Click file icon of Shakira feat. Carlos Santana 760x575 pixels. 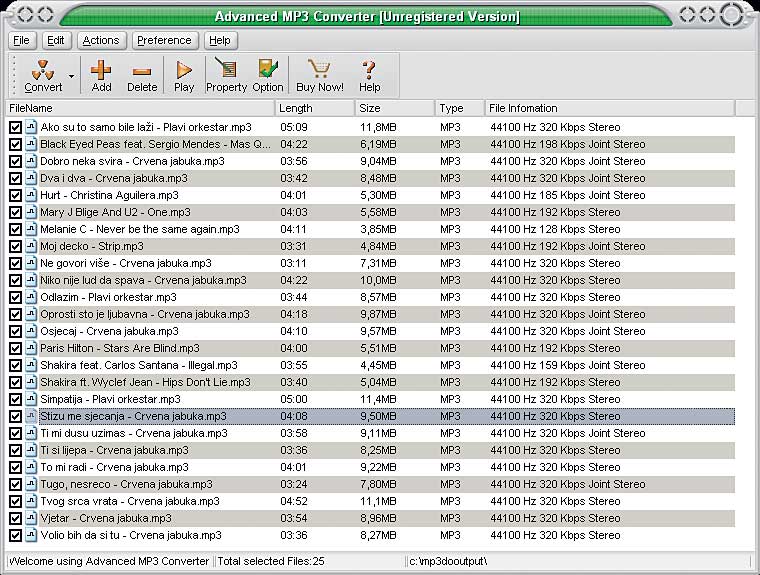[x=31, y=365]
